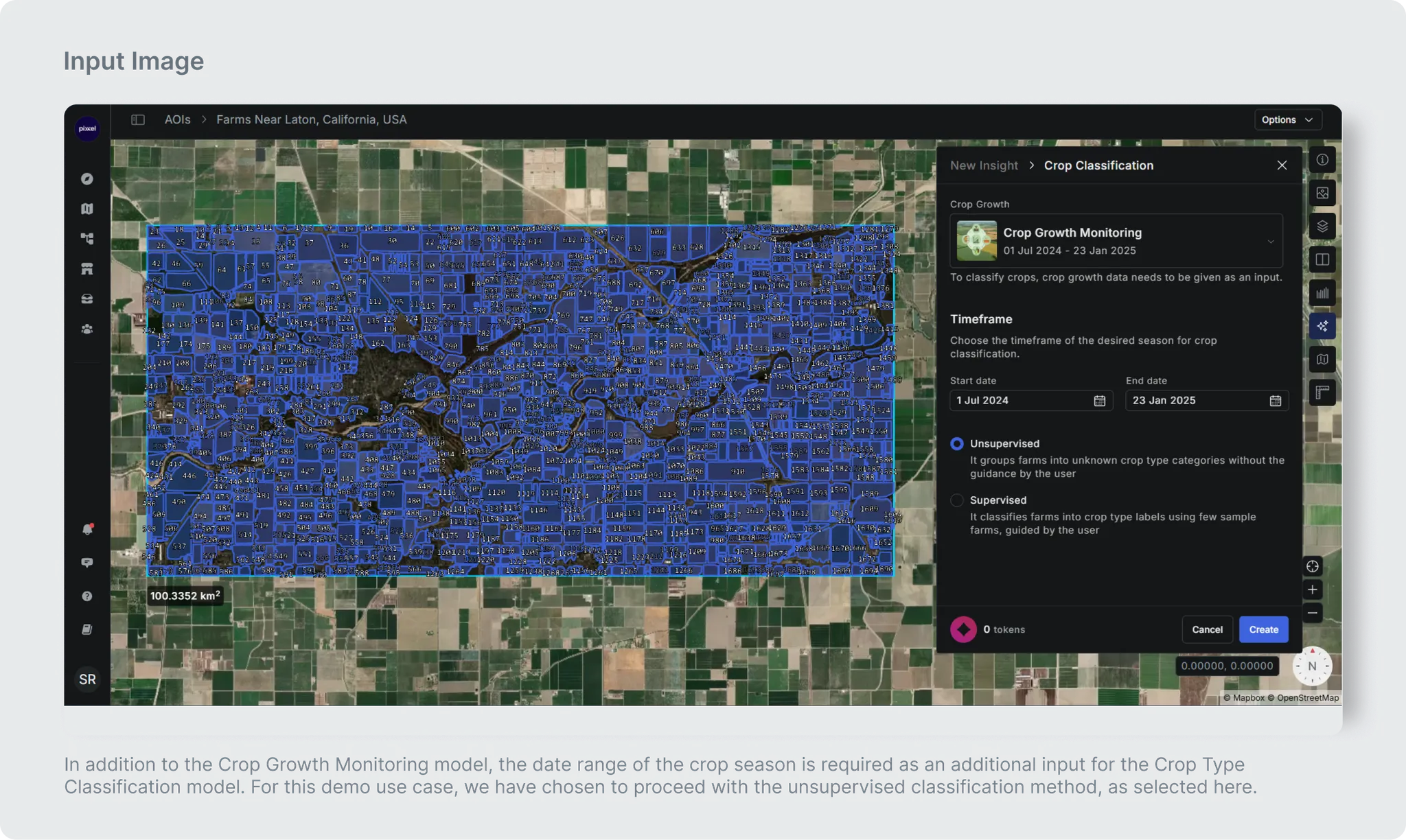Click the compass explore icon in left sidebar

tap(87, 179)
